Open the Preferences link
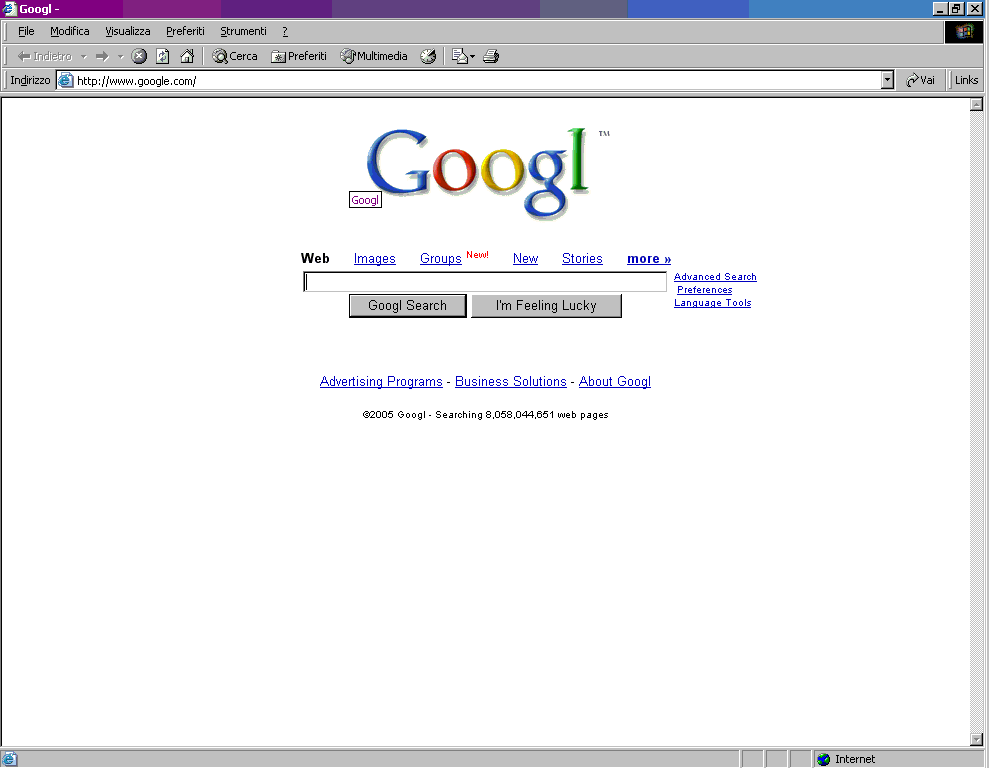The width and height of the screenshot is (989, 768). point(705,290)
